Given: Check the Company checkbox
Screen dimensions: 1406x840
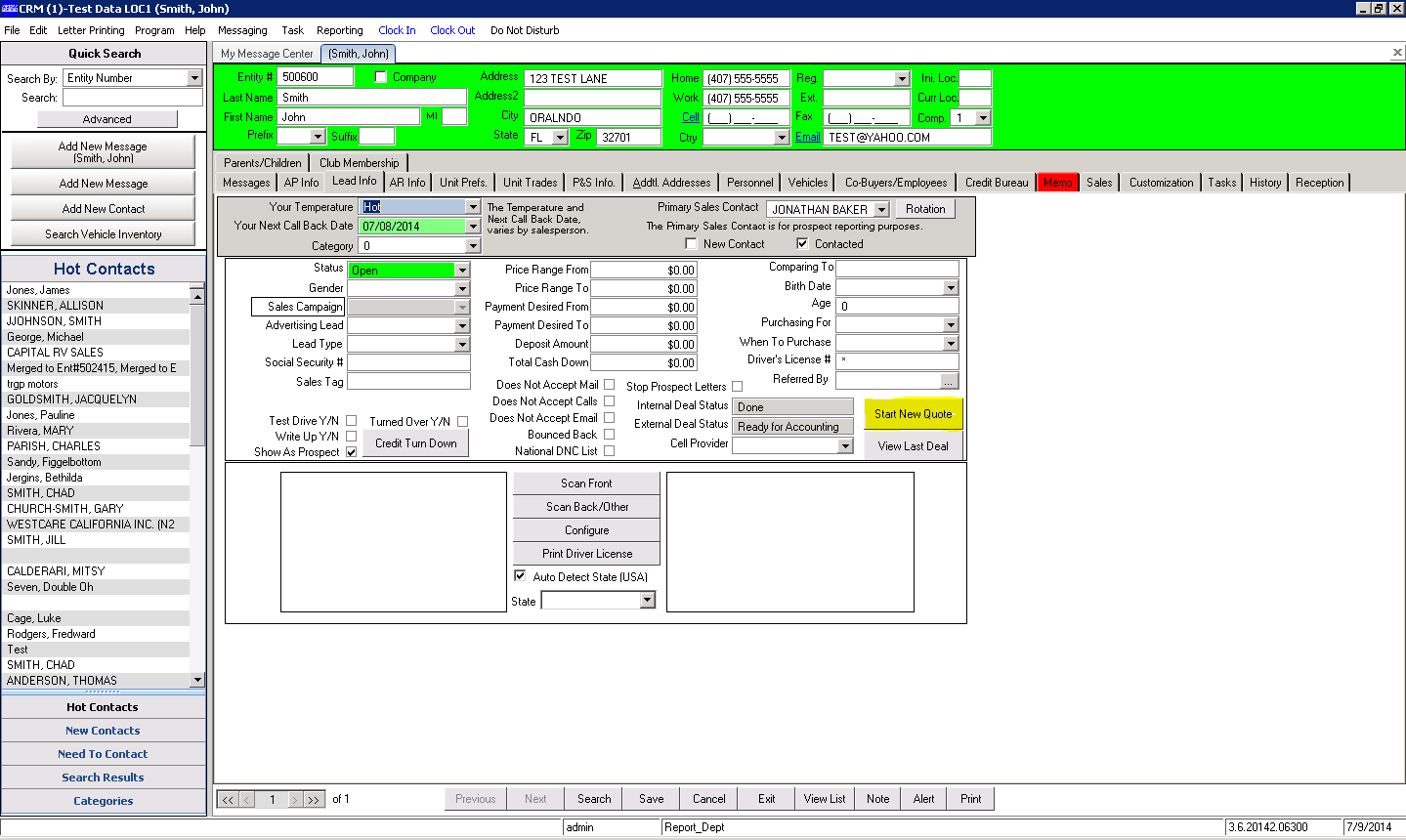Looking at the screenshot, I should [x=381, y=77].
